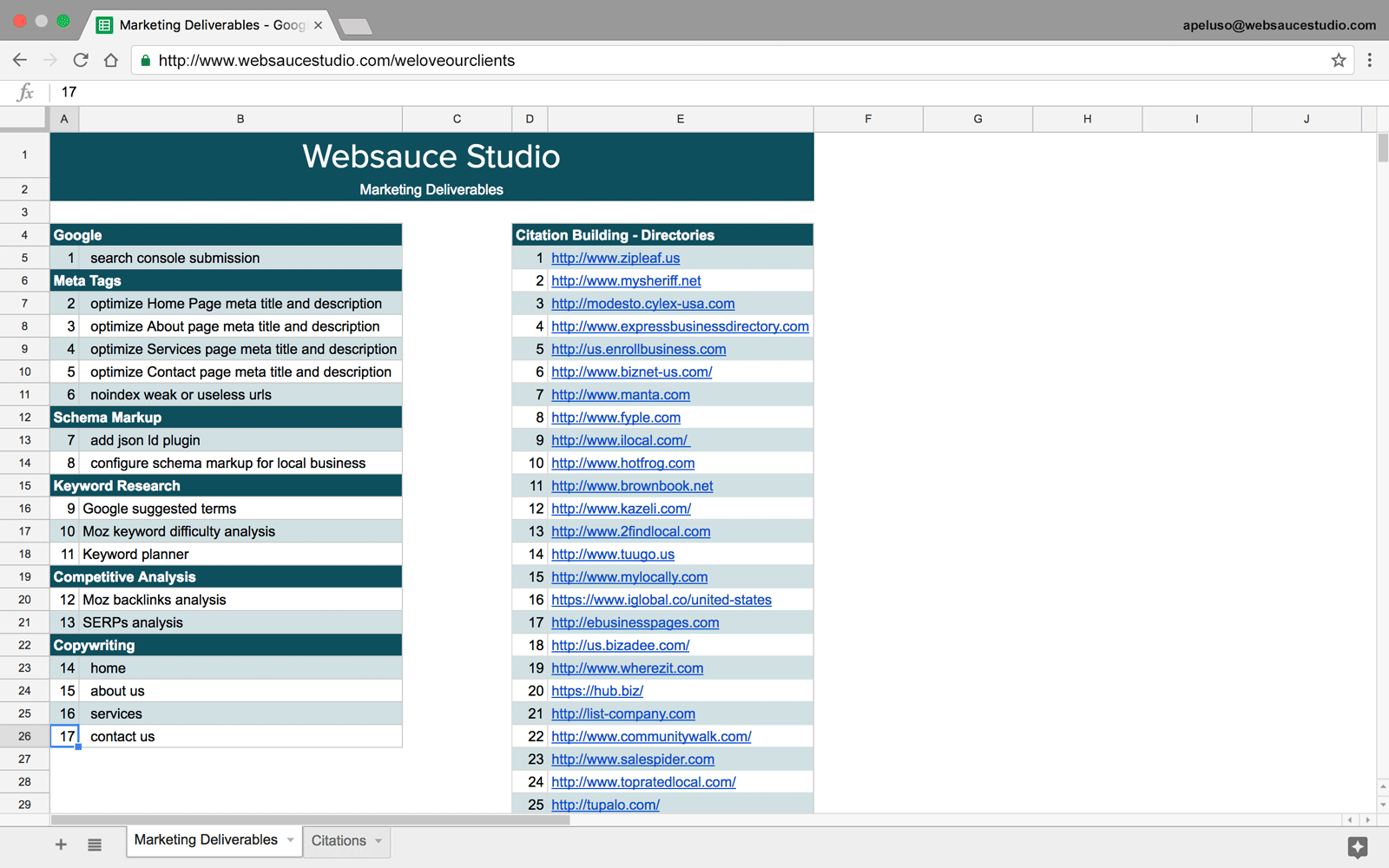Viewport: 1389px width, 868px height.
Task: Open the us.enrollbusiness.com link
Action: coord(638,349)
